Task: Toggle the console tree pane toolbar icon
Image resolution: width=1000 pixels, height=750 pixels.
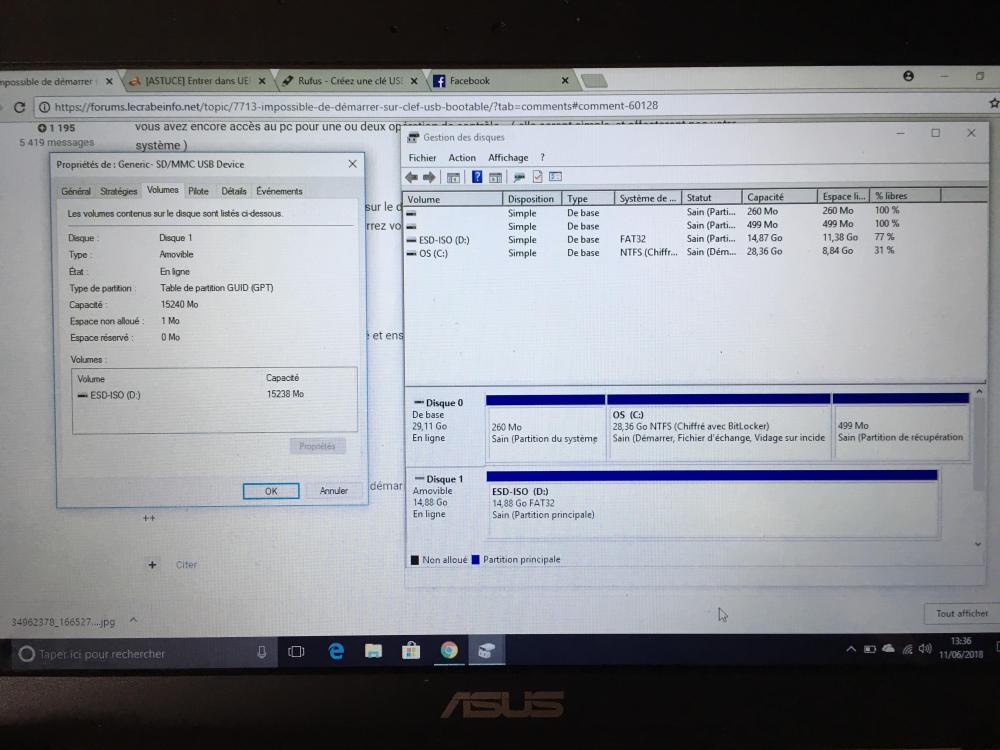Action: [453, 177]
